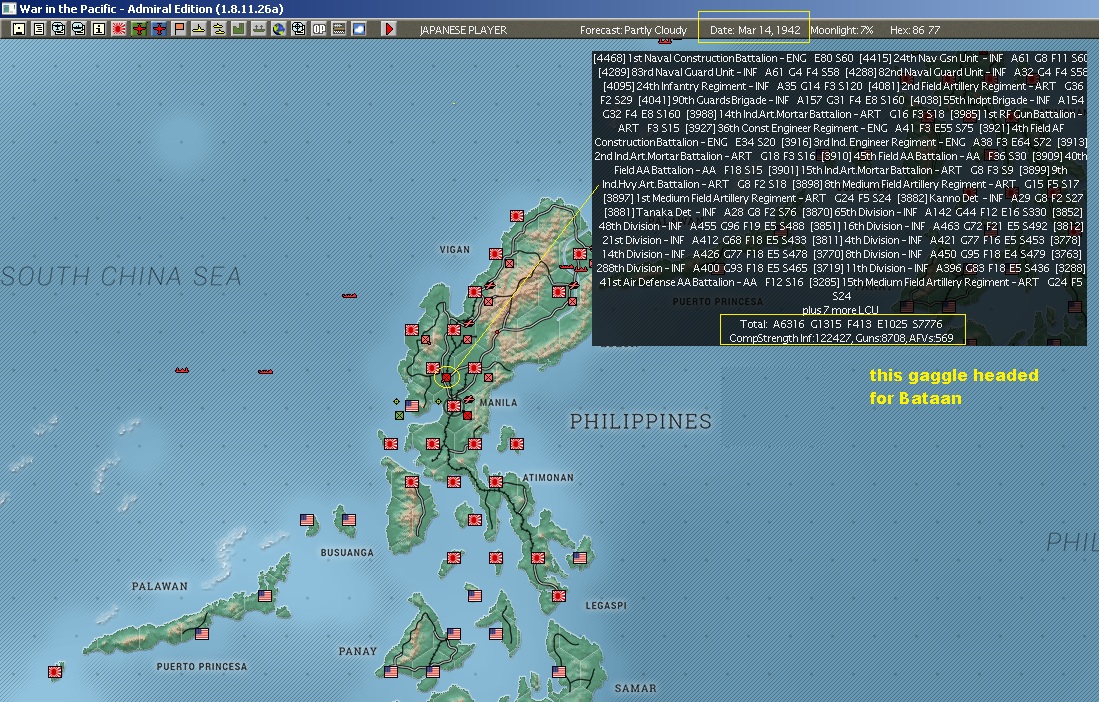
Task: Click the JAPANESE PLAYER label
Action: click(463, 30)
